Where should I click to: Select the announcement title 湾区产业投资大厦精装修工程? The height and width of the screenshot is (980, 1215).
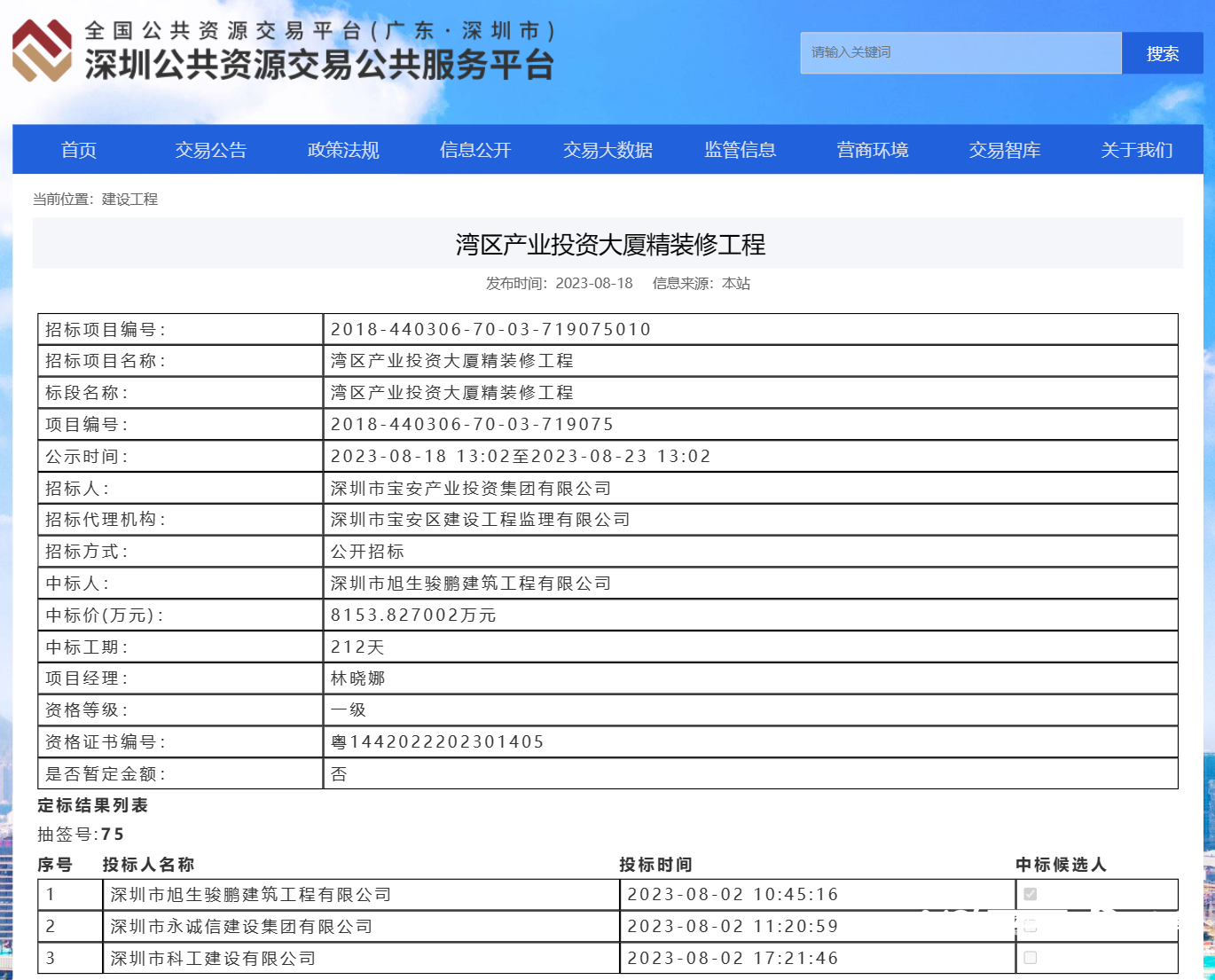tap(607, 242)
